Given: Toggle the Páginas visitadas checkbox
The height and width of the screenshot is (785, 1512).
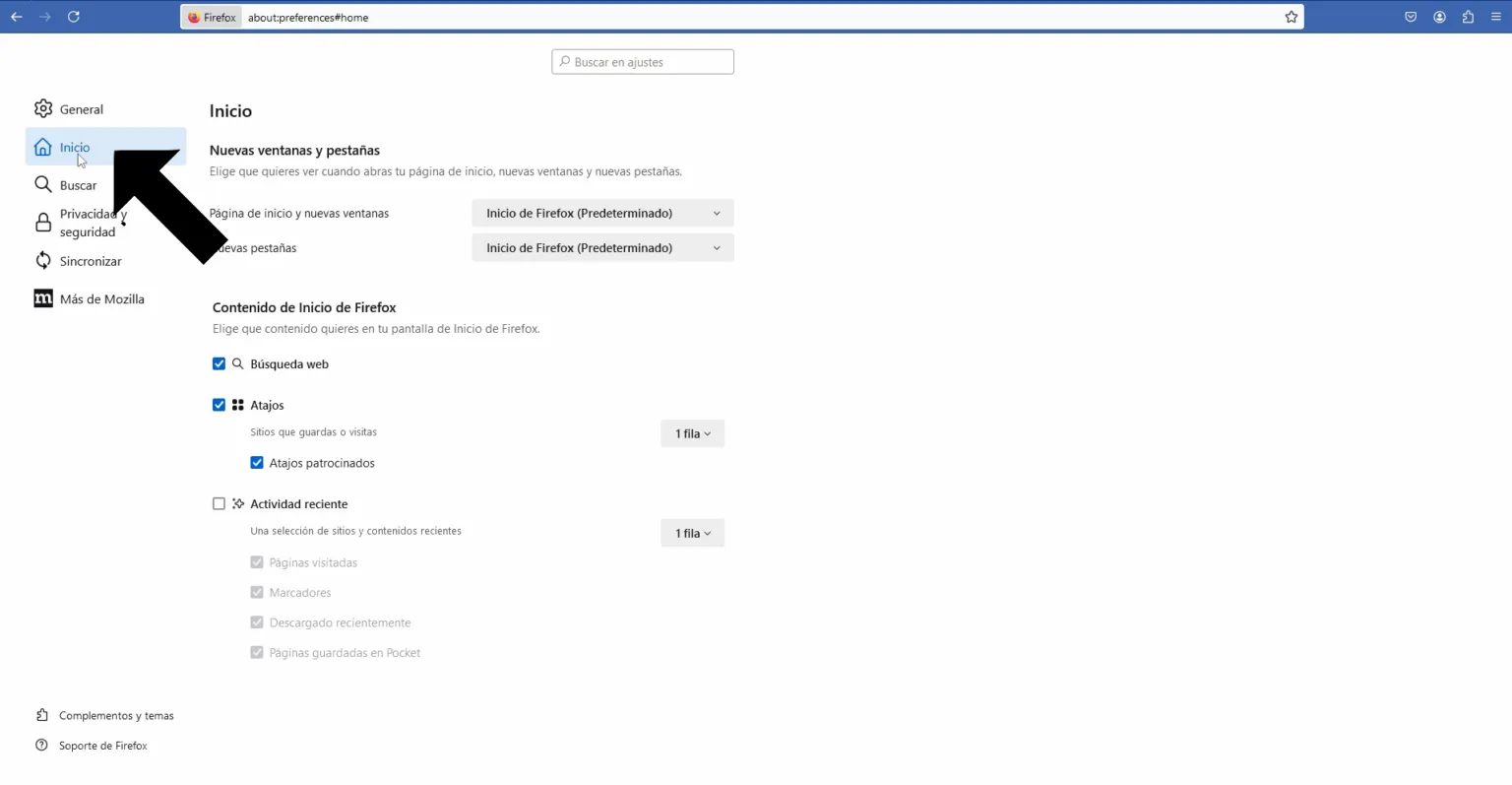Looking at the screenshot, I should click(x=257, y=562).
